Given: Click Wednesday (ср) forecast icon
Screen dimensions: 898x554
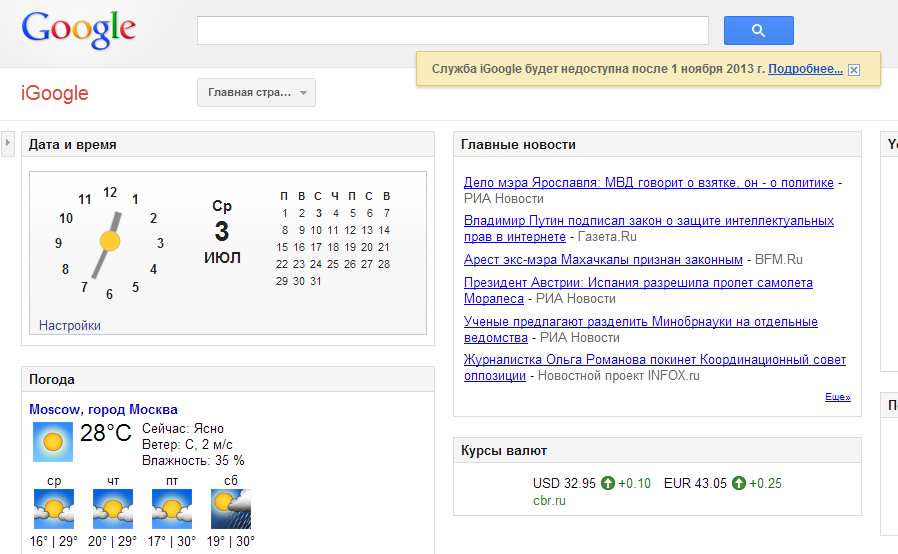Looking at the screenshot, I should point(54,509).
